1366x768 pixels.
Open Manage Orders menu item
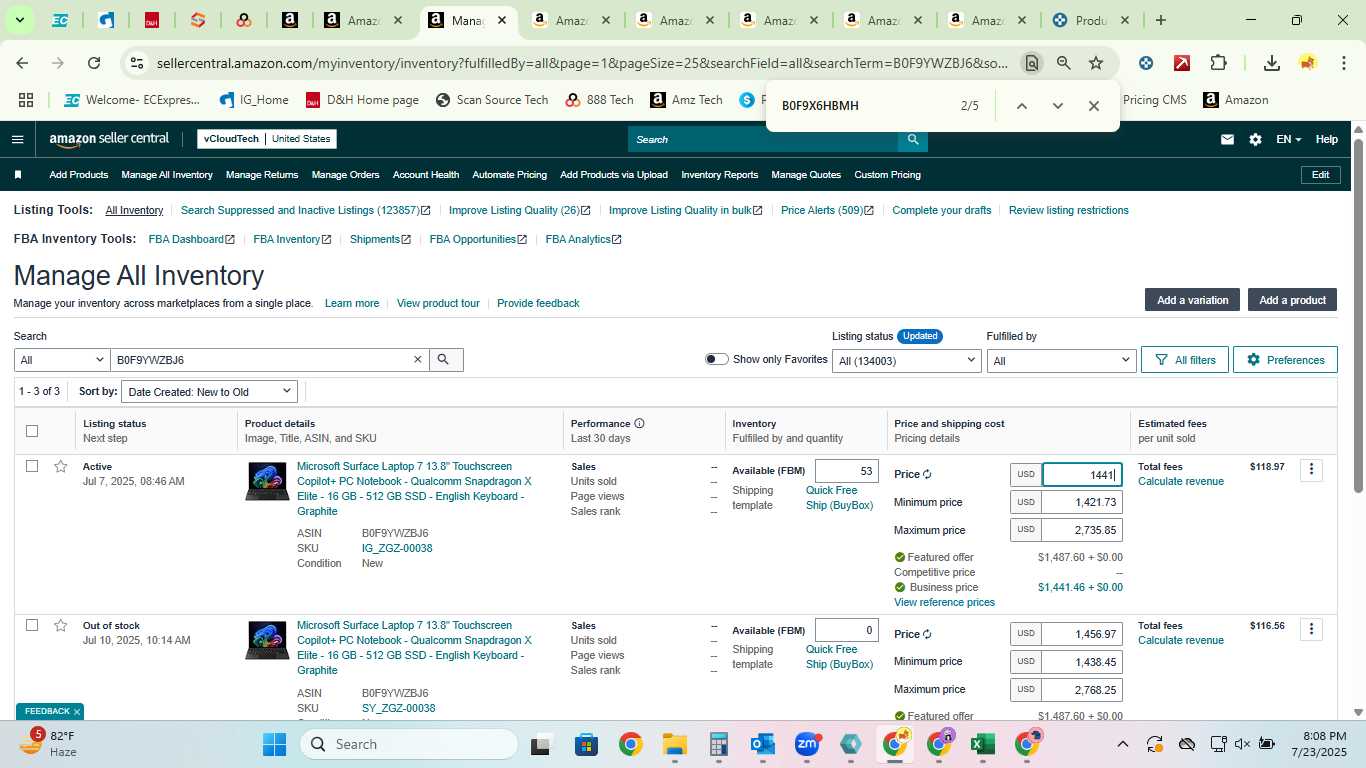tap(345, 175)
